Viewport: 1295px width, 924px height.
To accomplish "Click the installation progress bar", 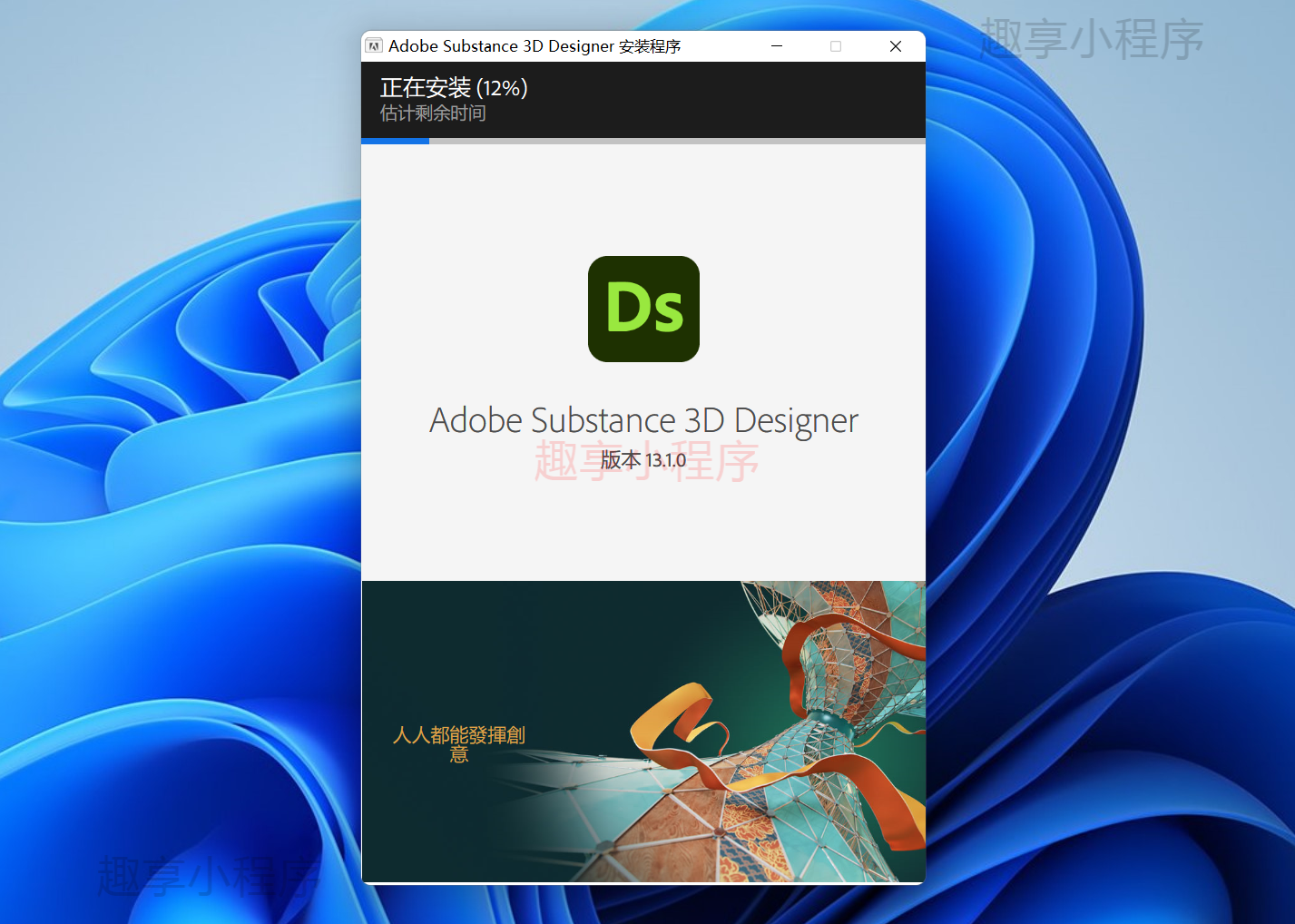I will pyautogui.click(x=643, y=141).
